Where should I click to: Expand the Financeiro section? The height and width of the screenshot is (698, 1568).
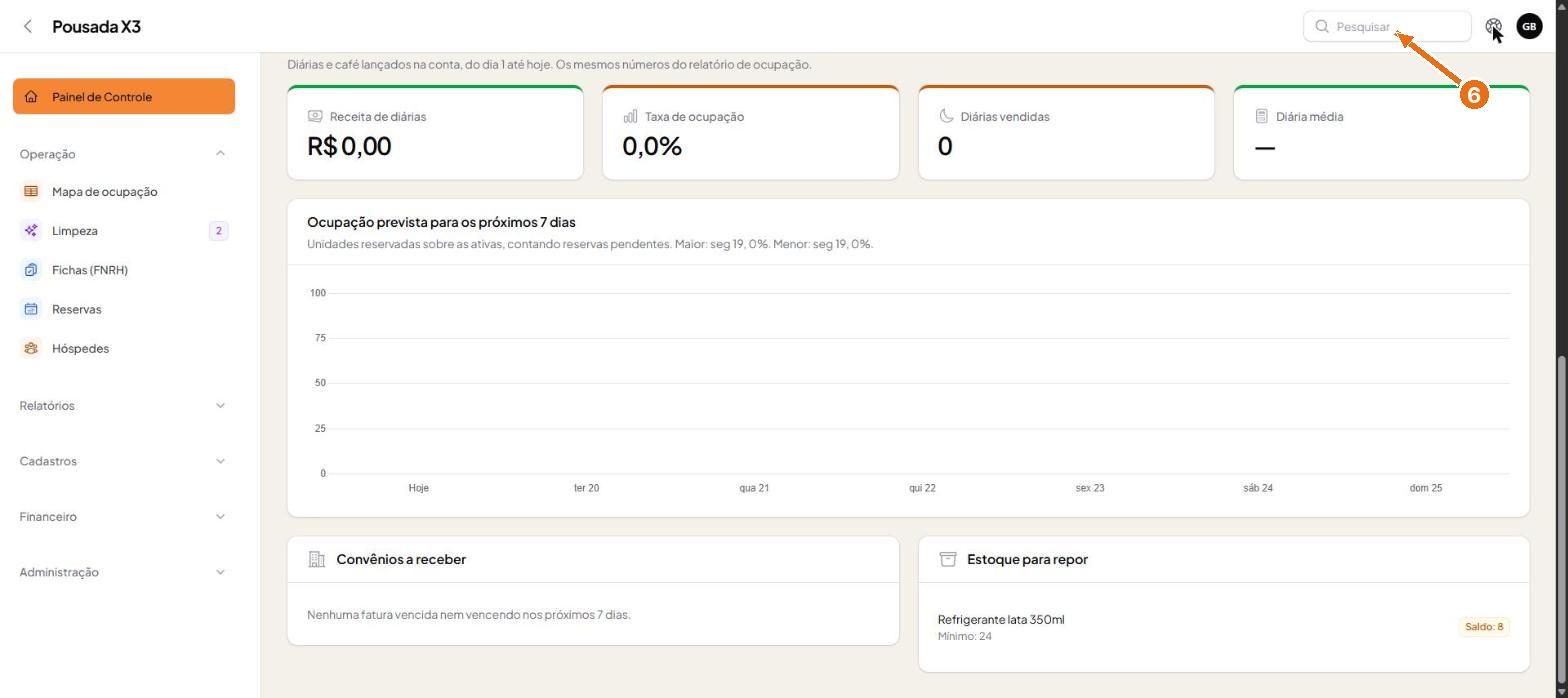124,517
